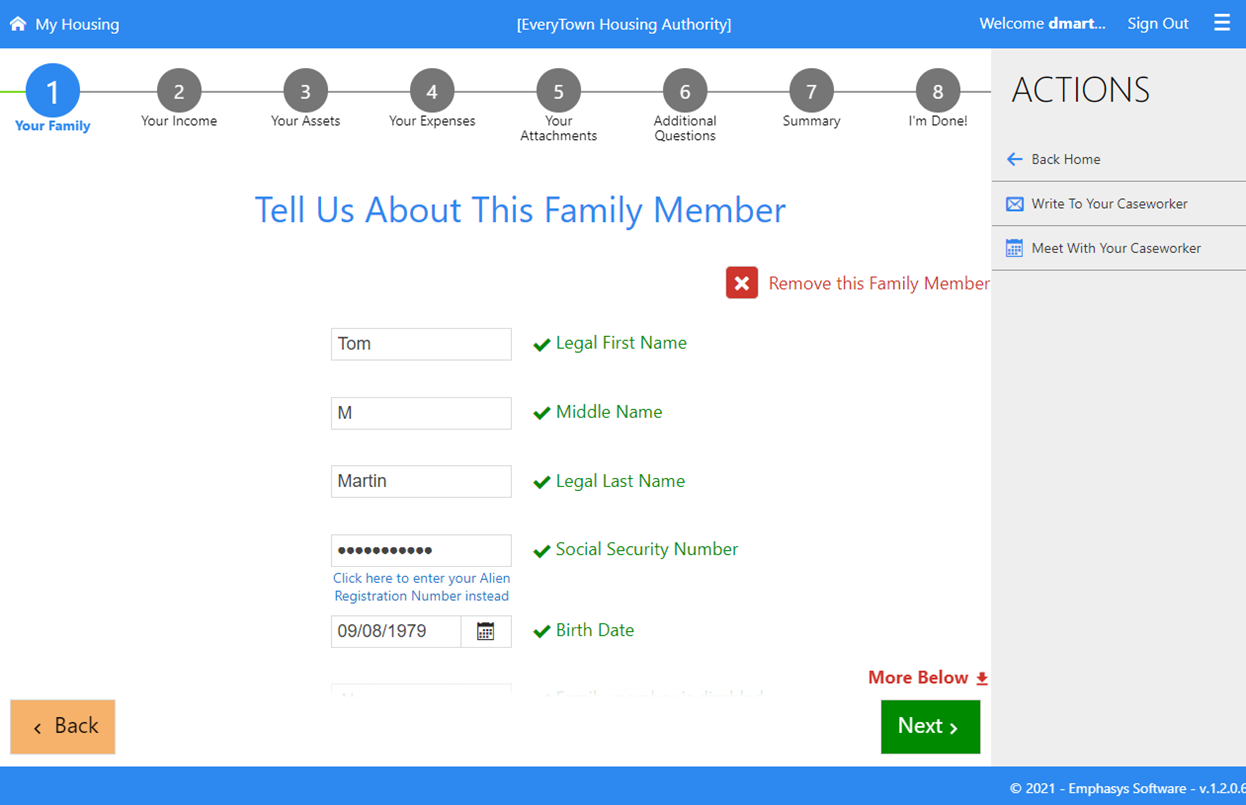Focus the Social Security Number field
The width and height of the screenshot is (1246, 805).
click(421, 550)
